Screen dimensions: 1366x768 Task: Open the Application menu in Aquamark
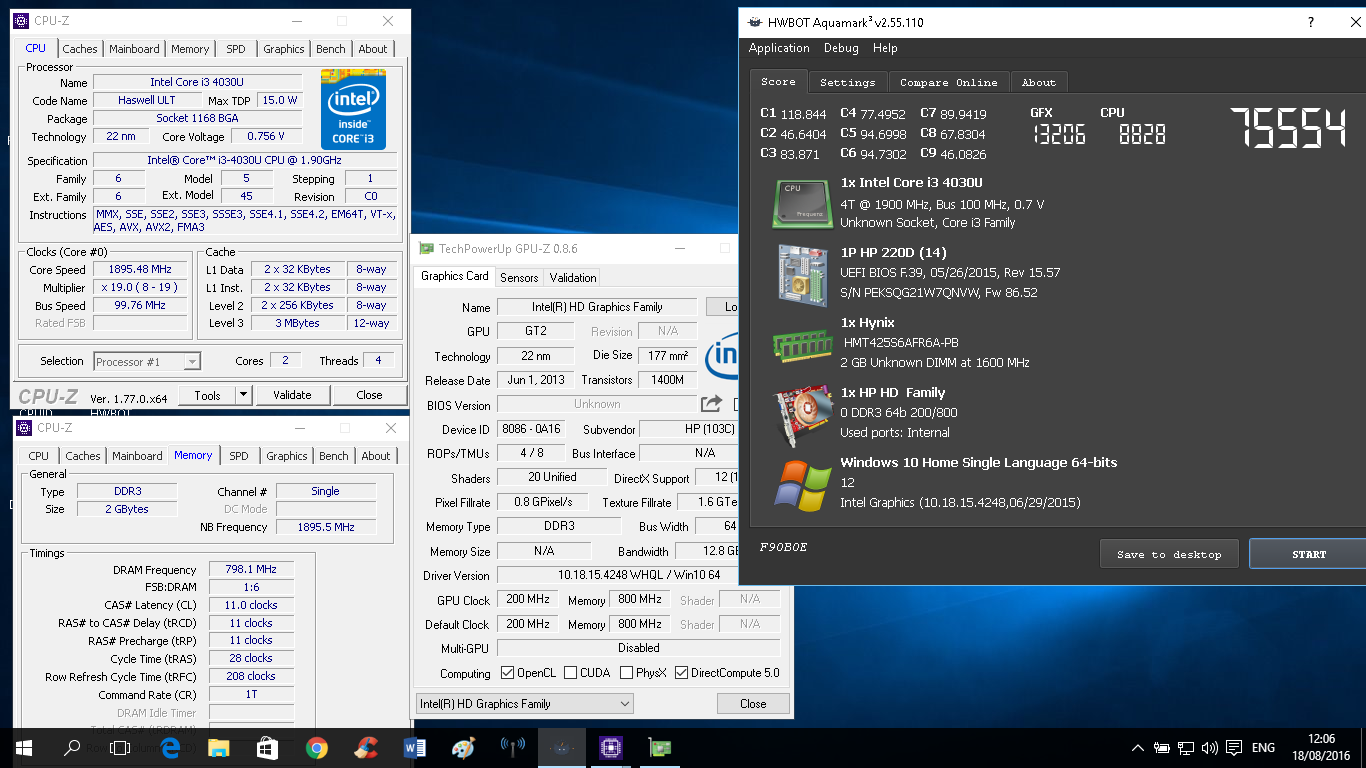tap(779, 48)
